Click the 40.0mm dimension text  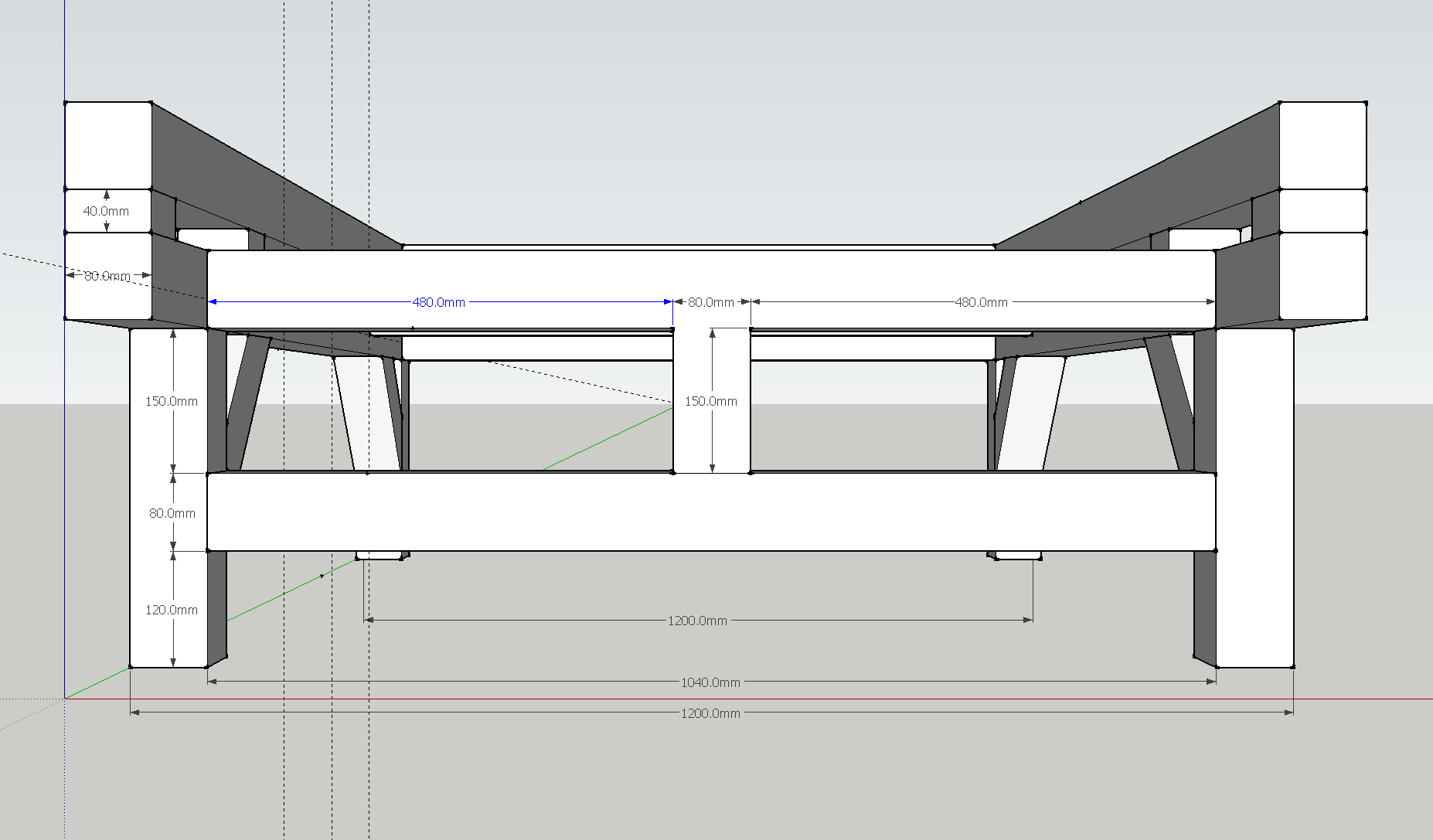(x=106, y=211)
